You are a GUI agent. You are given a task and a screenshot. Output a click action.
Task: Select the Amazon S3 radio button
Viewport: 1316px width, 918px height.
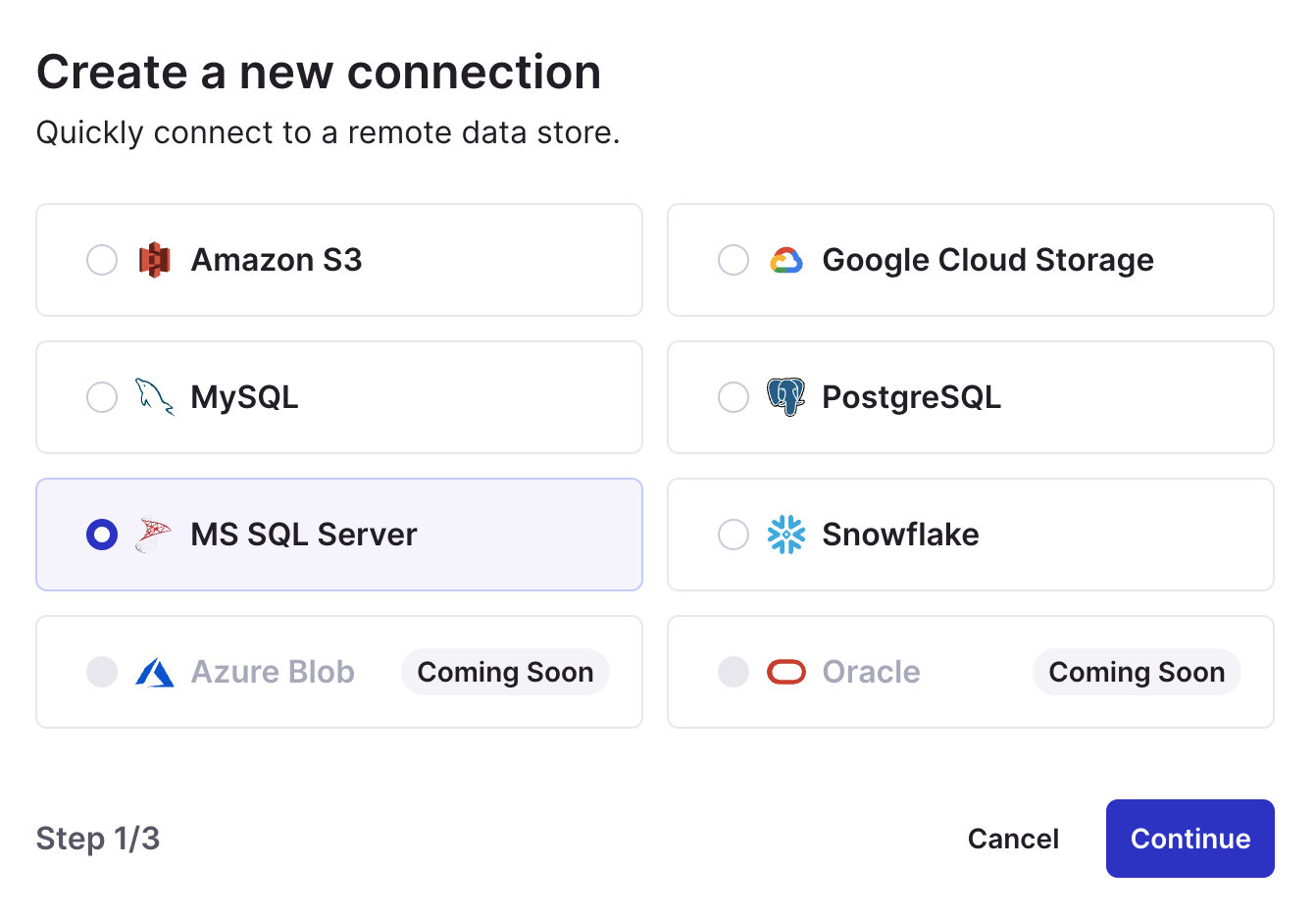(102, 260)
